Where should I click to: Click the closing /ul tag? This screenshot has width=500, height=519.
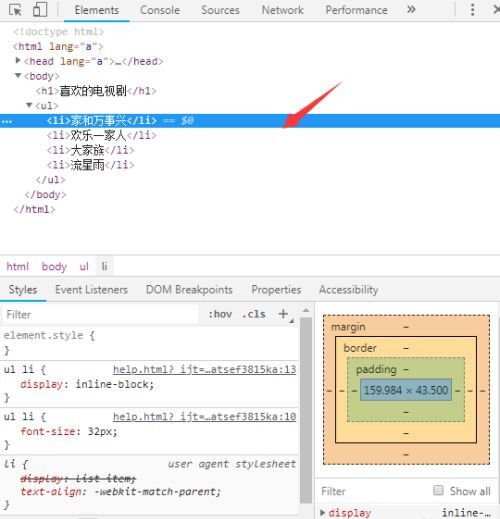click(x=50, y=180)
